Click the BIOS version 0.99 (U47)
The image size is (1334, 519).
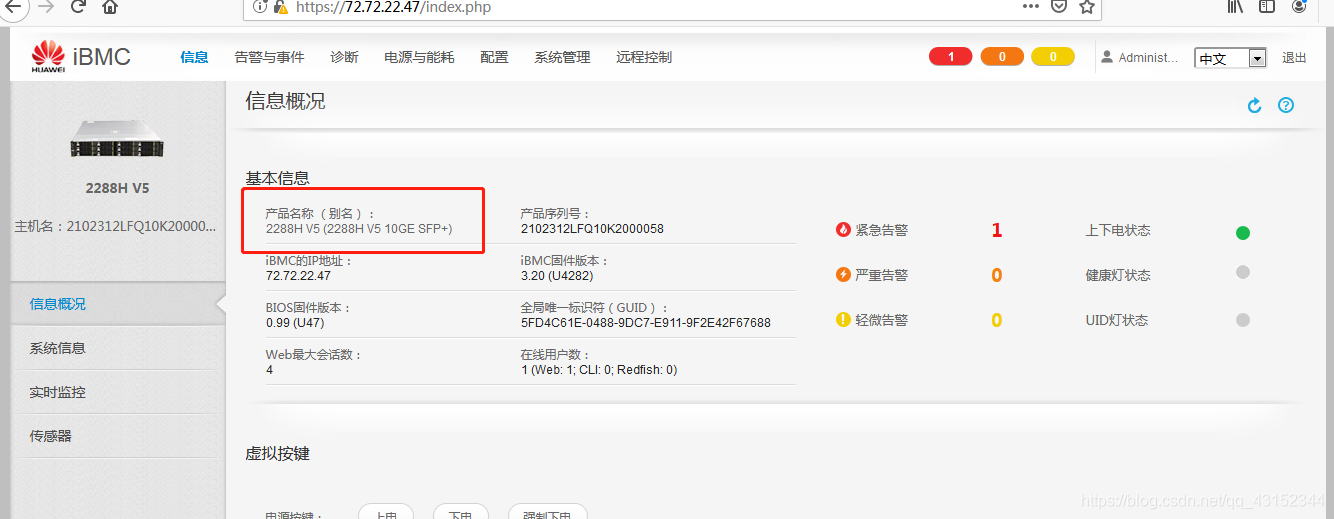pyautogui.click(x=295, y=323)
